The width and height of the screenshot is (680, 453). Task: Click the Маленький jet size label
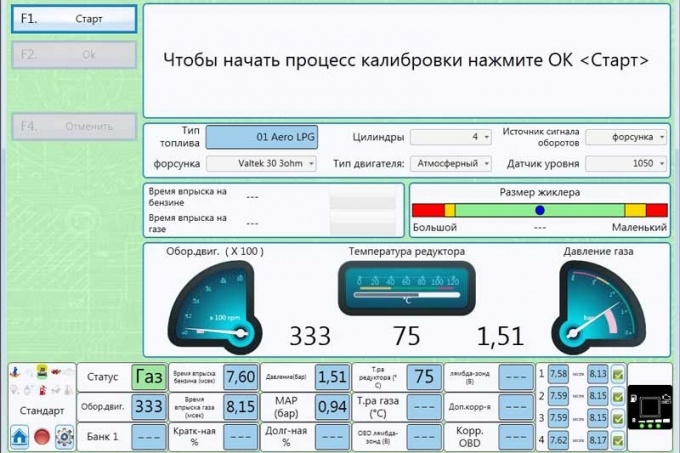click(x=639, y=227)
